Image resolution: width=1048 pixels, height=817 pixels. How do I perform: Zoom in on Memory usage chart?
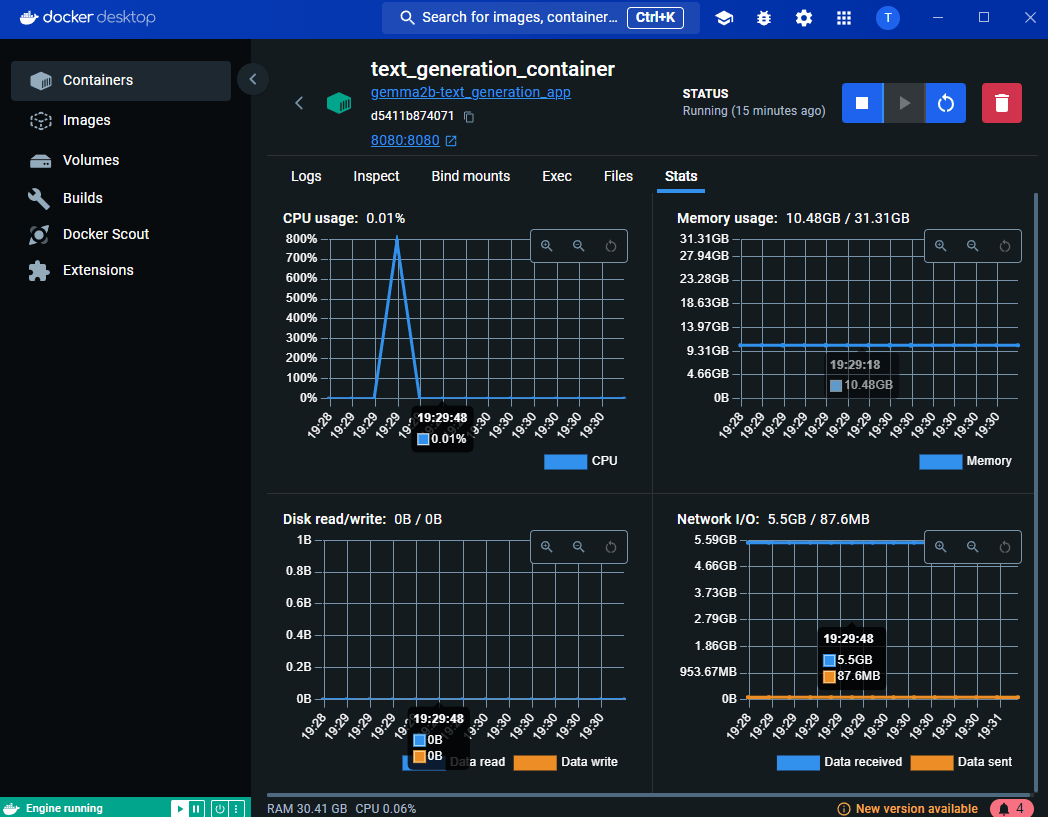tap(940, 246)
